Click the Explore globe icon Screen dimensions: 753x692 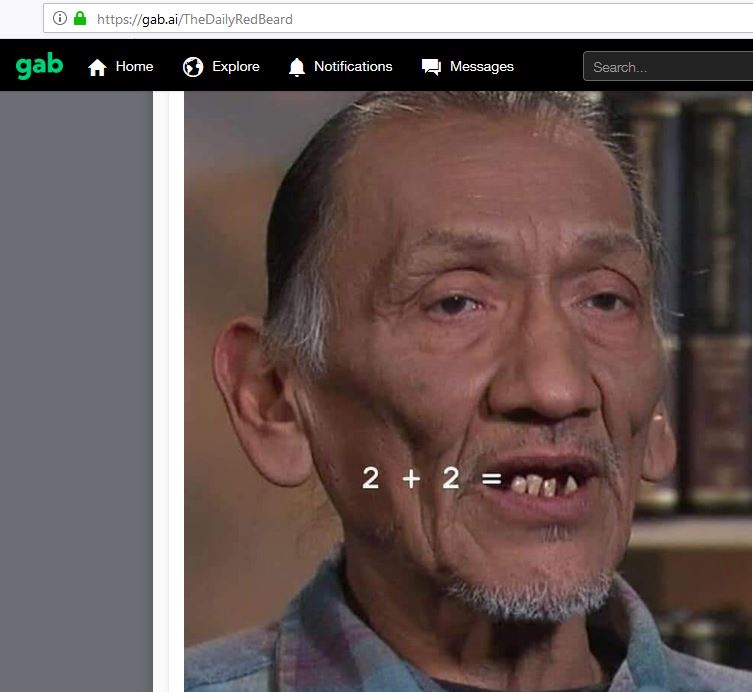tap(193, 67)
